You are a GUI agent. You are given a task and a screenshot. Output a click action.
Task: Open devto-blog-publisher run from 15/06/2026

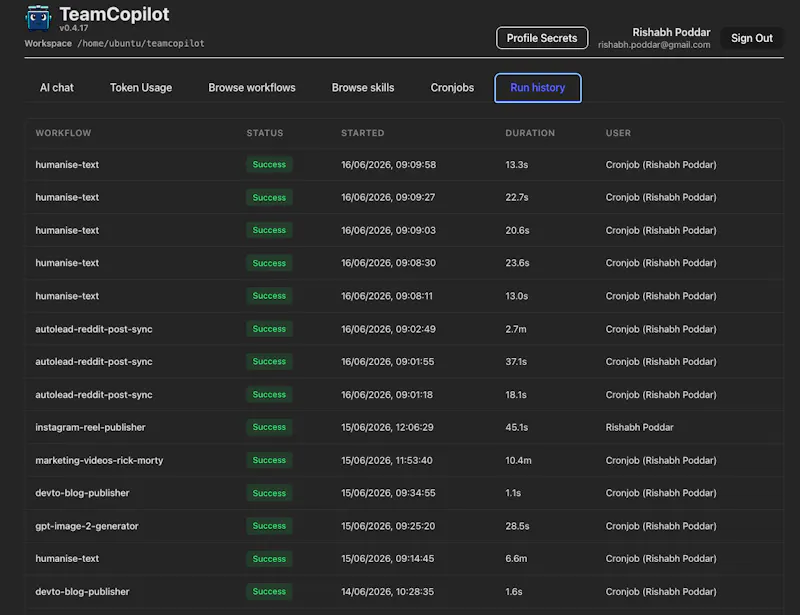pos(404,493)
